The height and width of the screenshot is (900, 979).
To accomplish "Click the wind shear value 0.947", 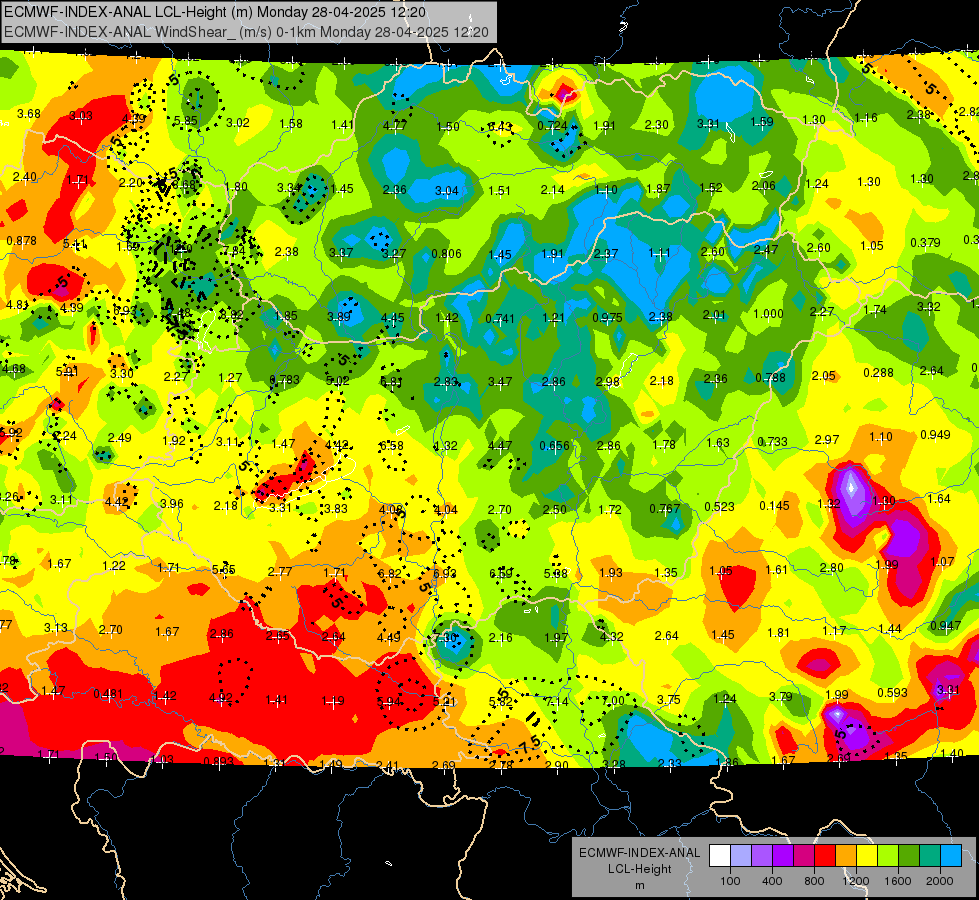I will [945, 626].
